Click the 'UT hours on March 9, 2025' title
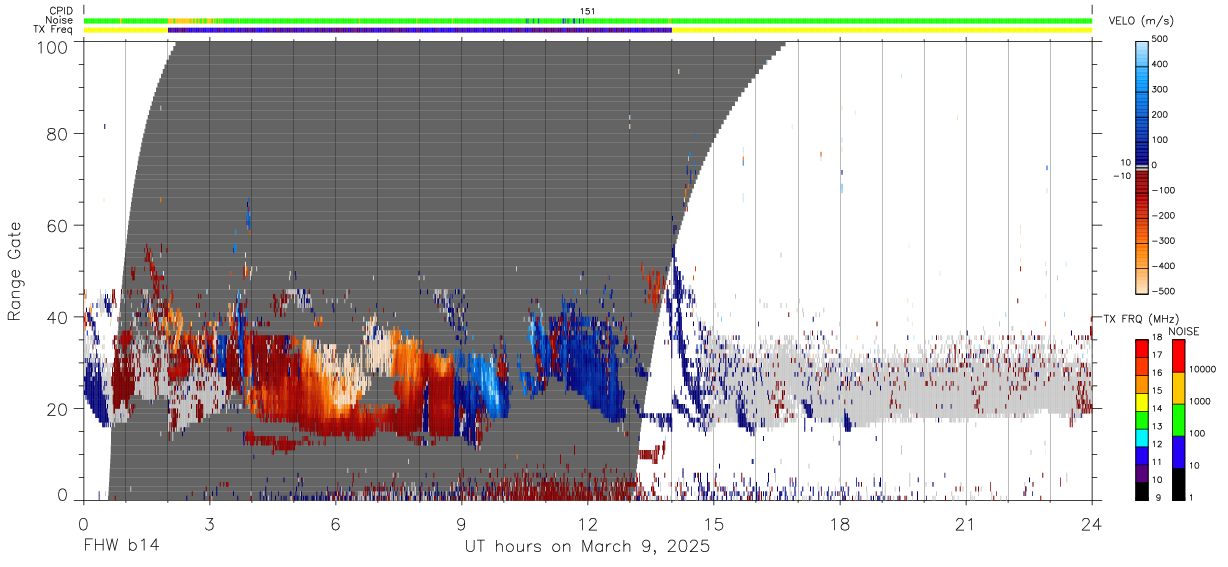 [587, 547]
